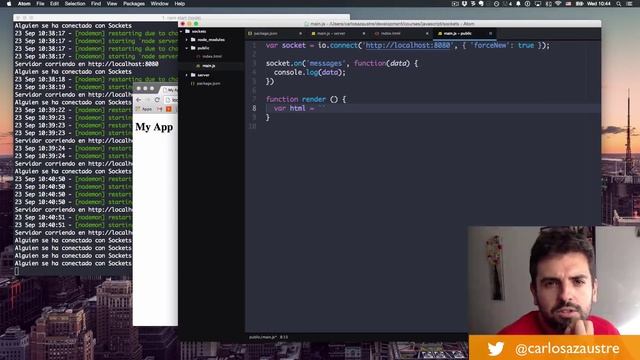Close the main.js — public tab
Image resolution: width=640 pixels, height=360 pixels.
coord(490,33)
